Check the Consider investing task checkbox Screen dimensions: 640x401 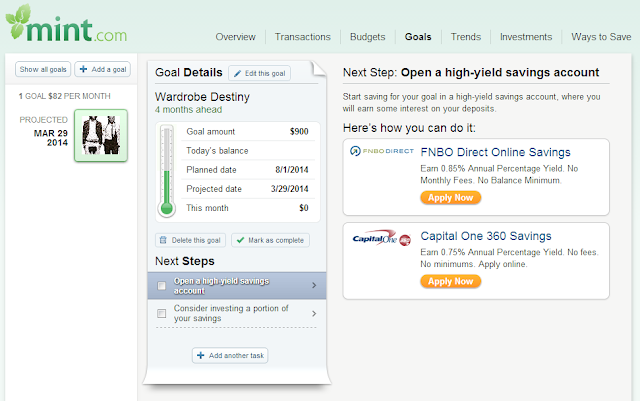pyautogui.click(x=162, y=313)
